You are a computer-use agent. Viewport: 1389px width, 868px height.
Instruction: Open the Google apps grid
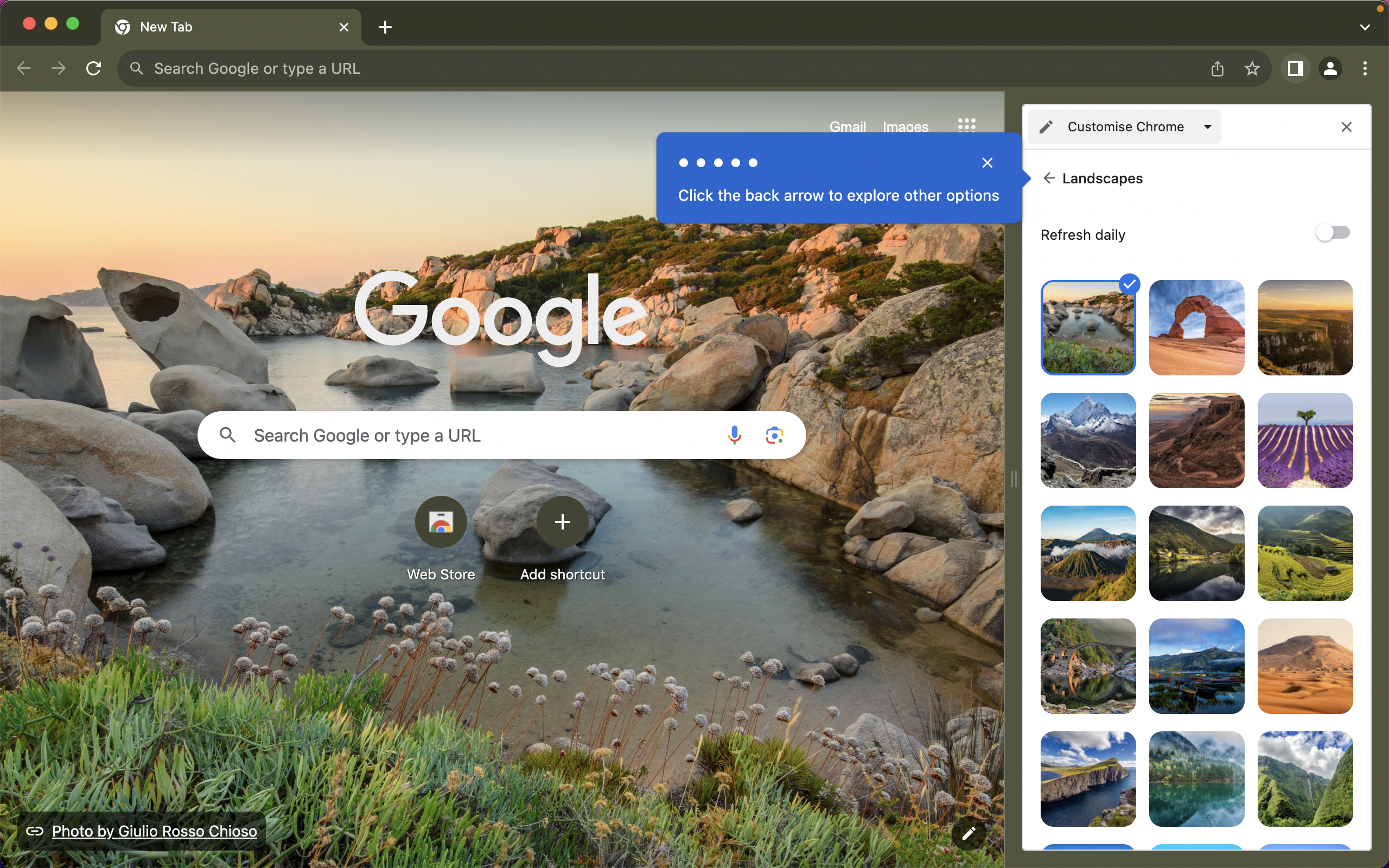click(x=966, y=125)
